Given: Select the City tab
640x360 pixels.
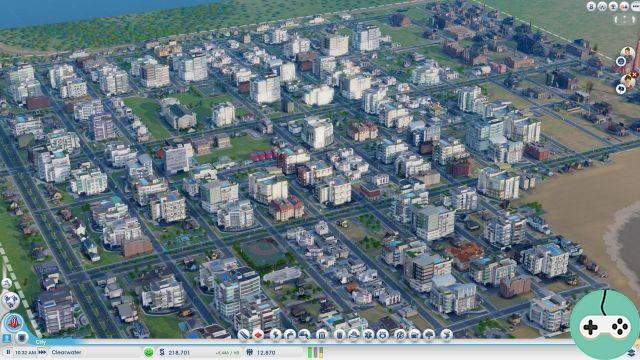Looking at the screenshot, I should coord(40,342).
